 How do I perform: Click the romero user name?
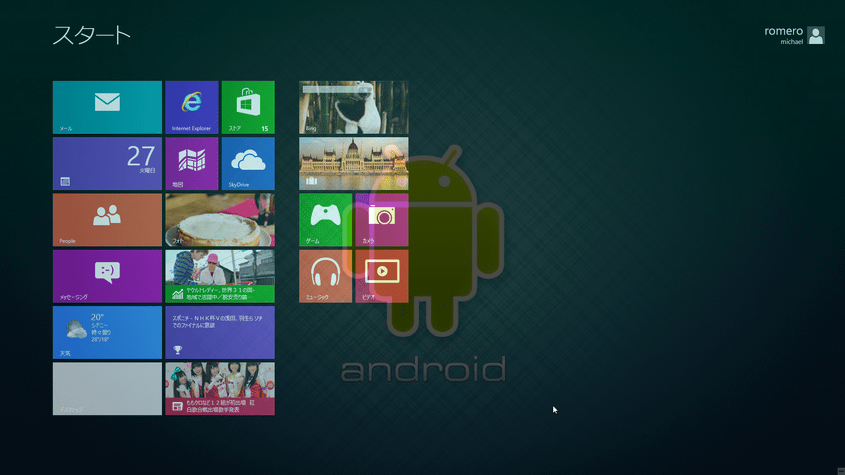784,31
